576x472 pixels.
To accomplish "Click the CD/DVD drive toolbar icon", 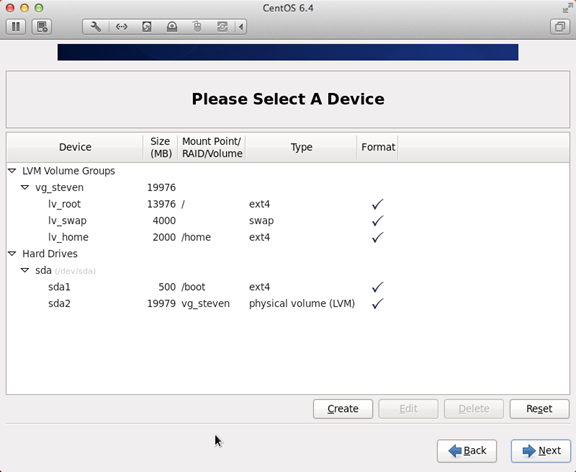I will [172, 27].
